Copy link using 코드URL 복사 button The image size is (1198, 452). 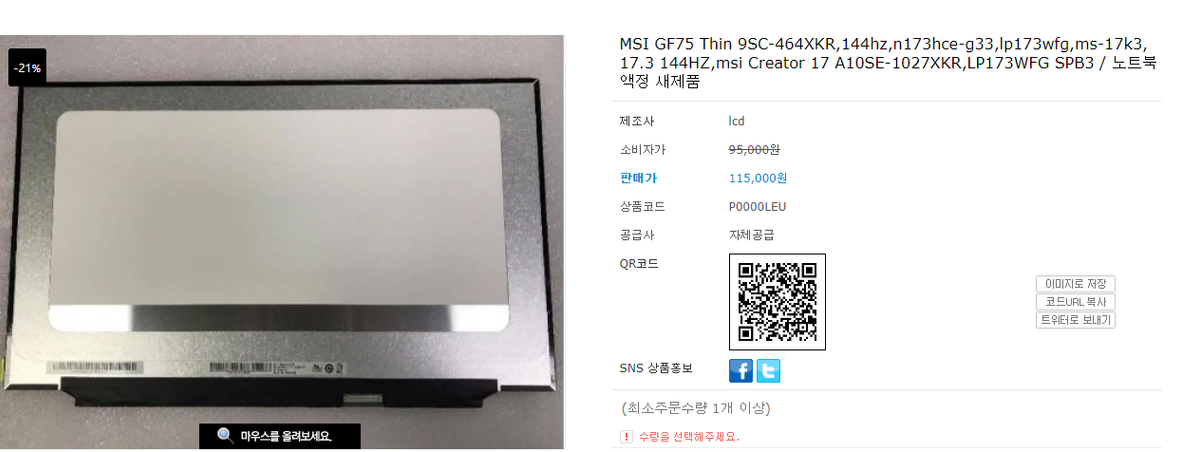click(1075, 302)
